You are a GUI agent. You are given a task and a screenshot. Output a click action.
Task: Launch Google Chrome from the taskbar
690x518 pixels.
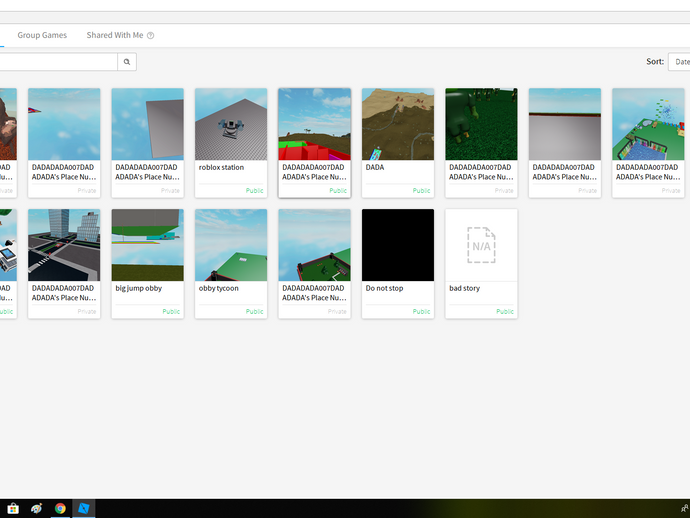click(60, 508)
